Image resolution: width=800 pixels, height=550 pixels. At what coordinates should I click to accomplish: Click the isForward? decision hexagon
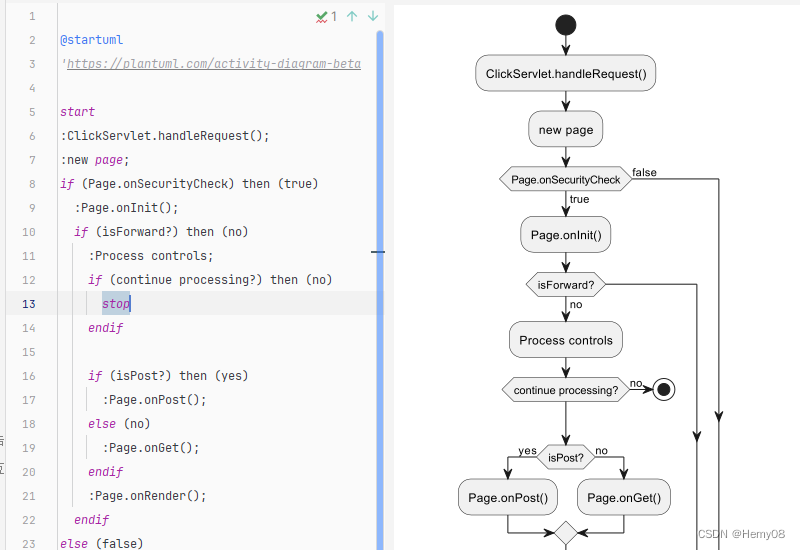pos(566,285)
